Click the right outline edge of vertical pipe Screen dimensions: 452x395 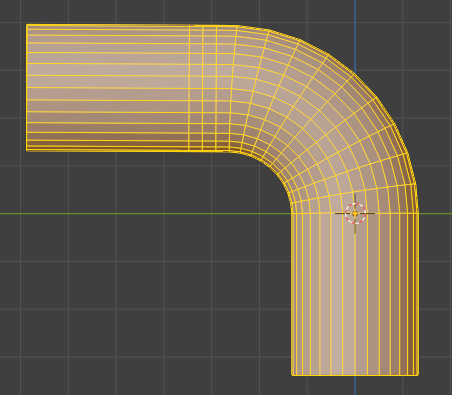(418, 293)
